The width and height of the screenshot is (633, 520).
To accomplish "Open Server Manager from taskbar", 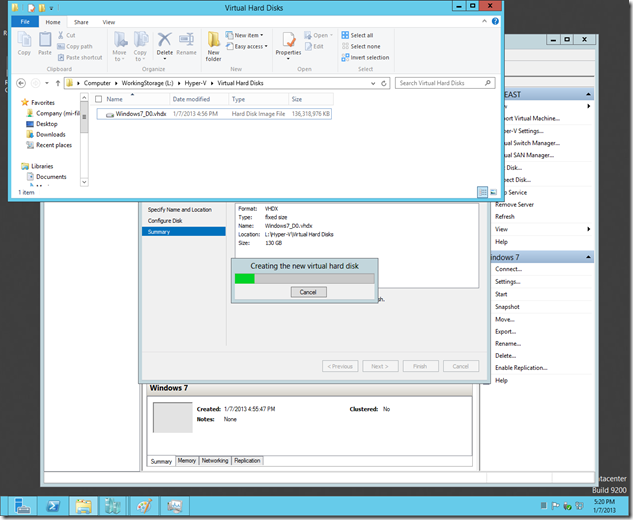I will [22, 505].
